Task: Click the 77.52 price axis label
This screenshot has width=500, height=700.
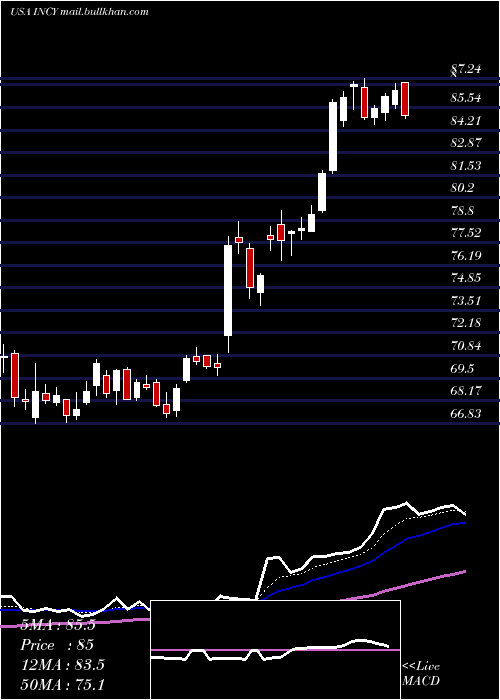Action: 466,233
